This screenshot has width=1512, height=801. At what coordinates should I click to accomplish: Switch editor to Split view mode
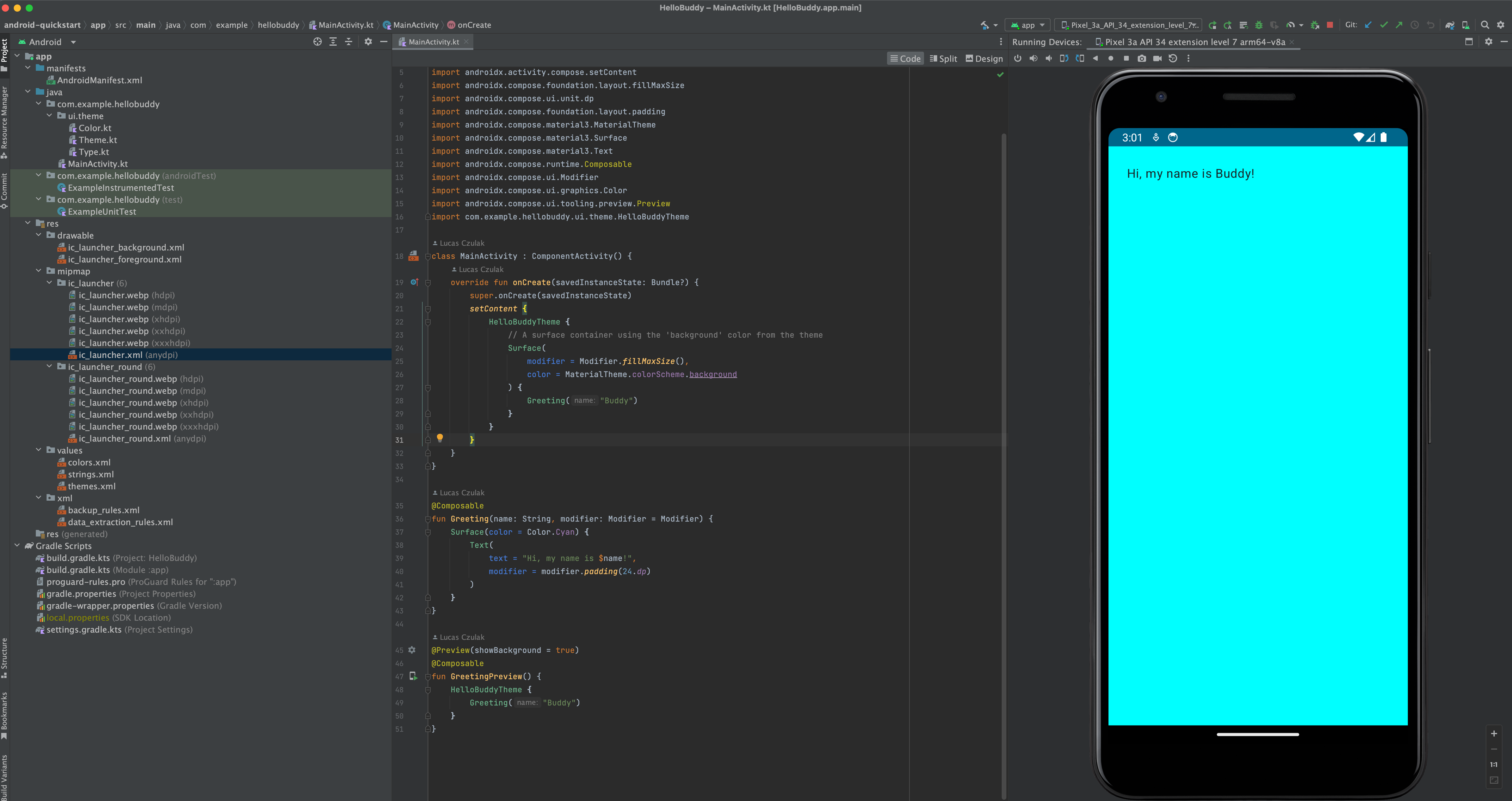(943, 59)
